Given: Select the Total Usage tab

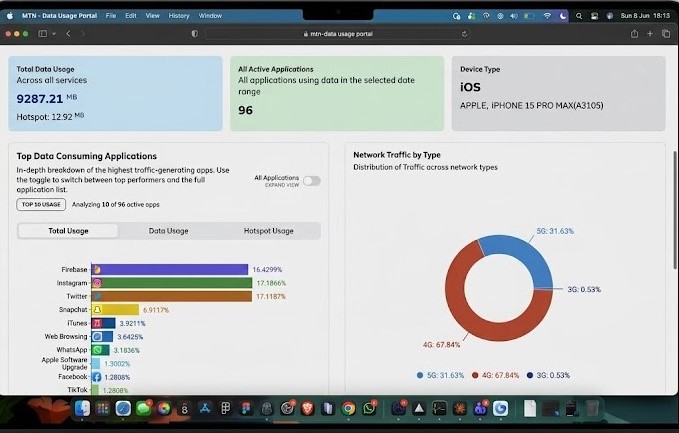Looking at the screenshot, I should point(68,231).
